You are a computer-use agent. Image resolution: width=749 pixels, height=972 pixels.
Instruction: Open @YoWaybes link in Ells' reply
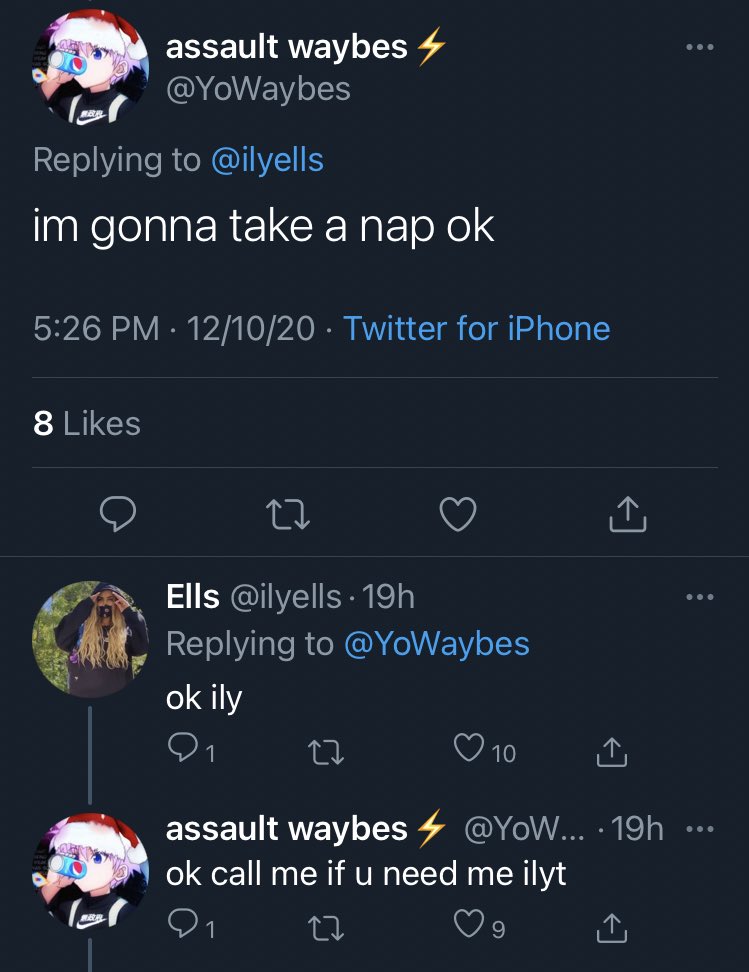click(x=436, y=643)
